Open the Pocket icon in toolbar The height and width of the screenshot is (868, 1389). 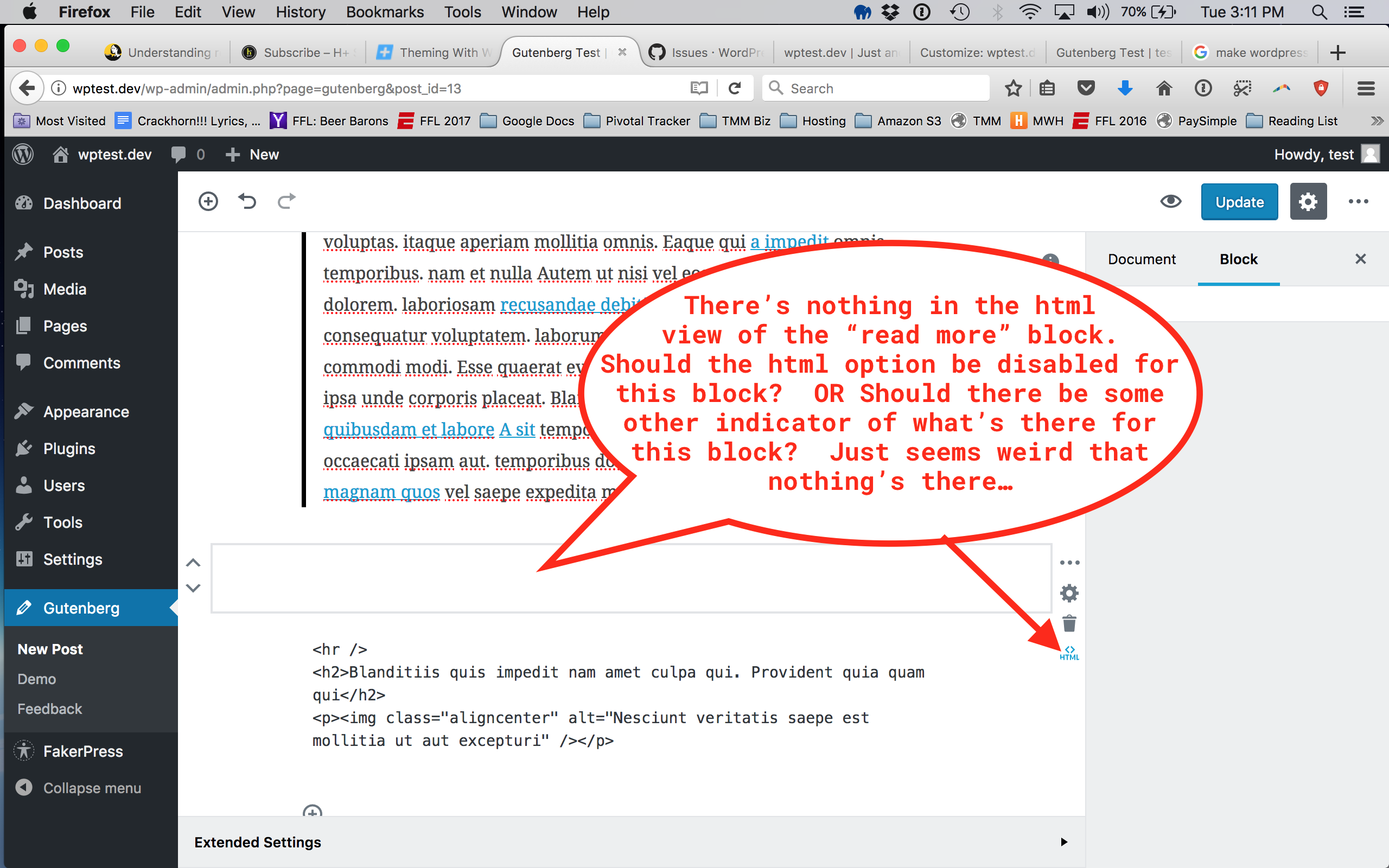click(1086, 88)
